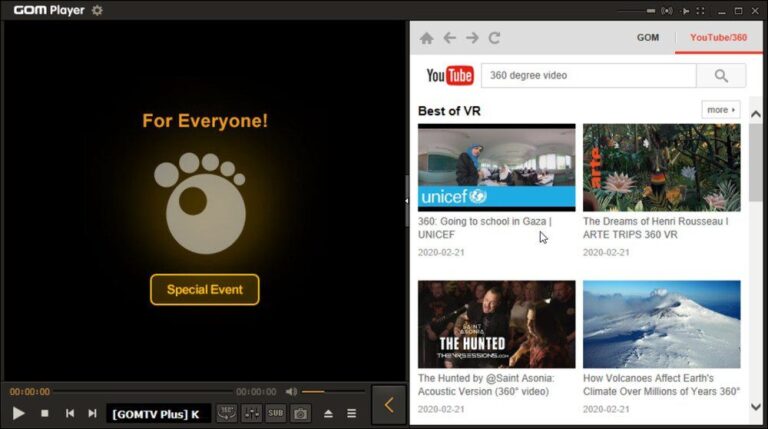Reload the panel with the refresh icon
This screenshot has width=768, height=429.
pos(494,38)
